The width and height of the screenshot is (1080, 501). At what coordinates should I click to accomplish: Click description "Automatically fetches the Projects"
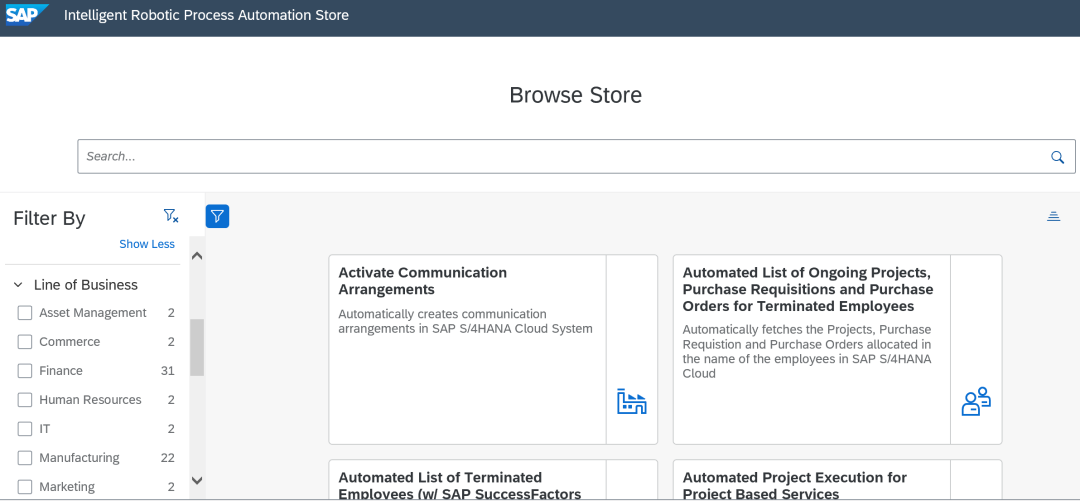pyautogui.click(x=807, y=351)
